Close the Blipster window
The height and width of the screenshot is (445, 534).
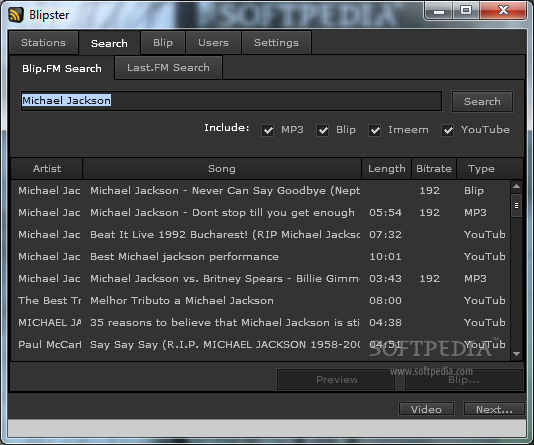pyautogui.click(x=503, y=10)
